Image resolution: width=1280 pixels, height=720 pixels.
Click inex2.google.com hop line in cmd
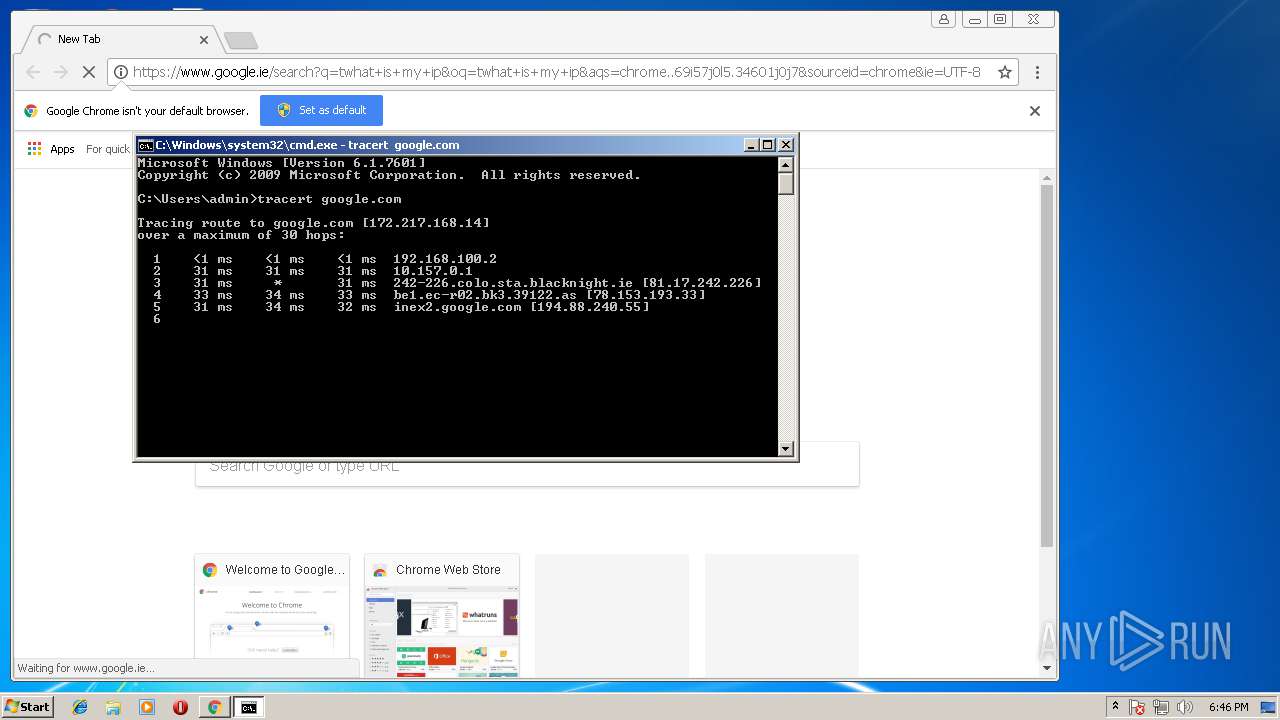coord(401,307)
